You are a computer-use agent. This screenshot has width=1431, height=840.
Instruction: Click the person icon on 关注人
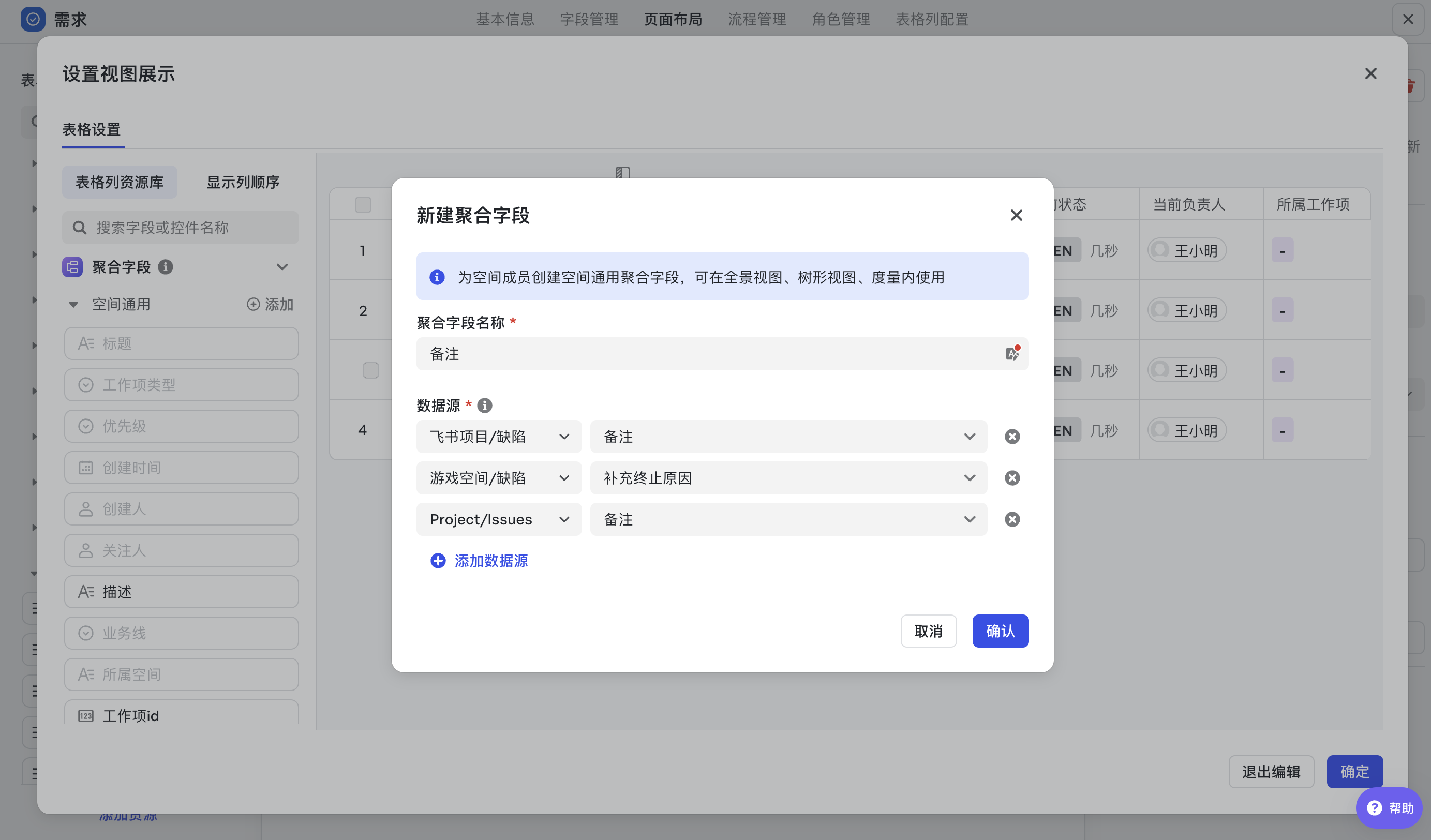86,550
